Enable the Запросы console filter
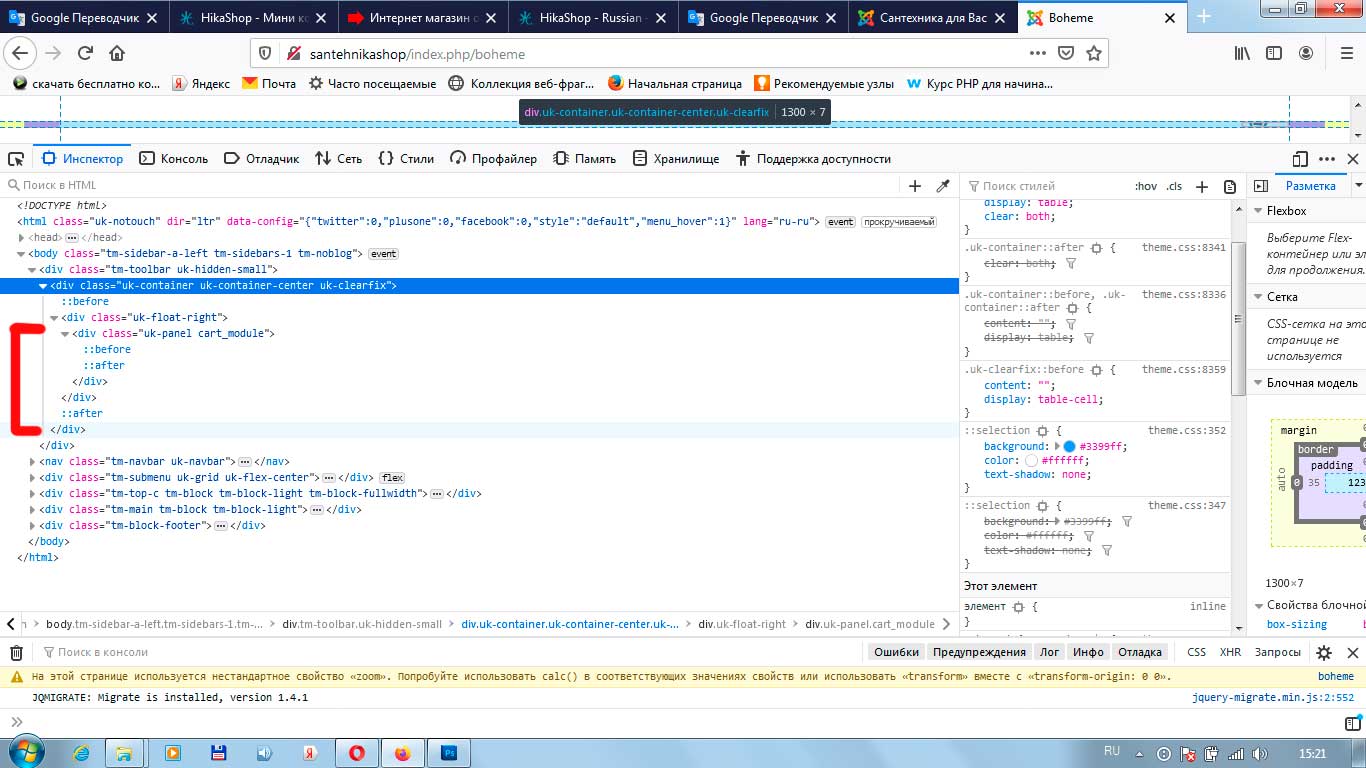The width and height of the screenshot is (1366, 768). [1278, 652]
